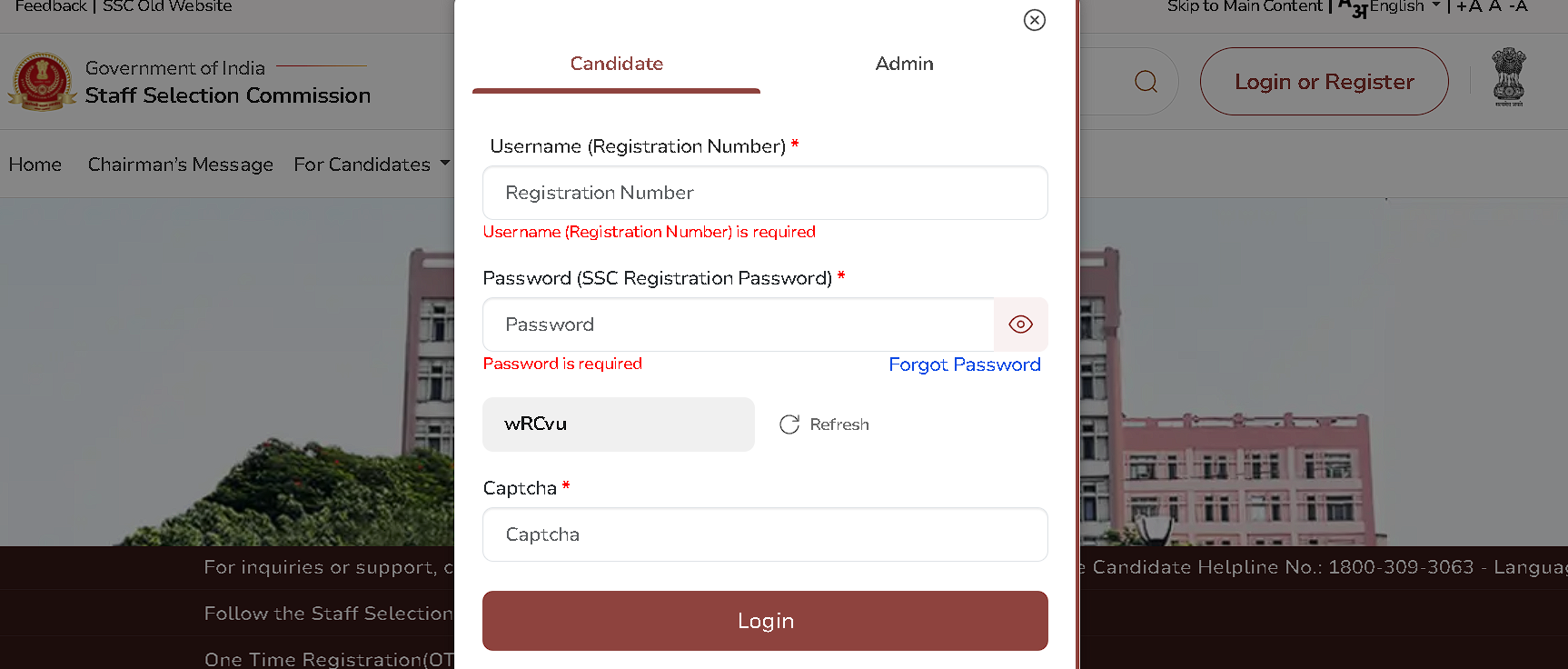Image resolution: width=1568 pixels, height=669 pixels.
Task: Click the captcha Refresh icon
Action: (x=789, y=424)
